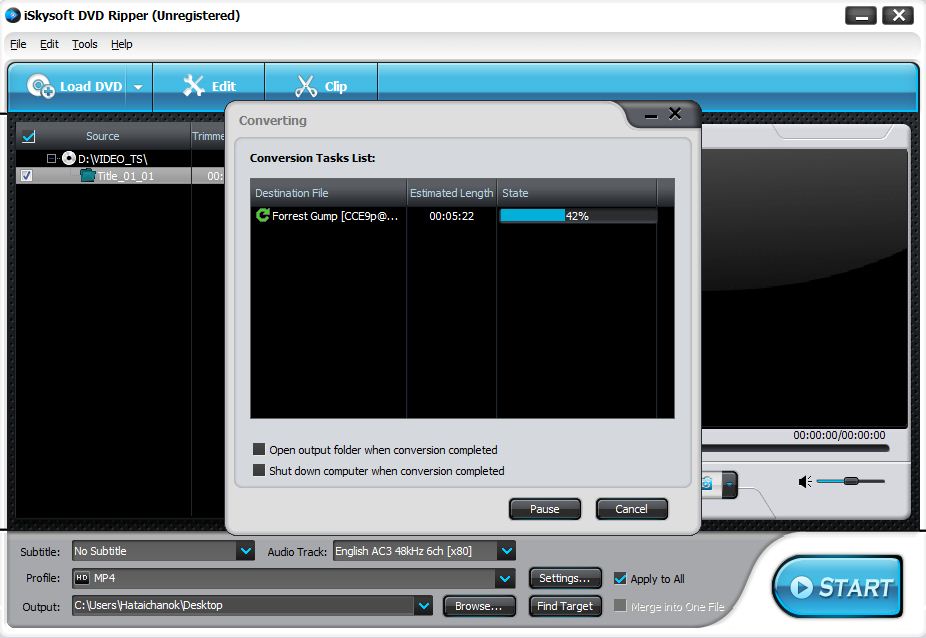The width and height of the screenshot is (926, 638).
Task: Collapse the D:\VIDEO_TS\ tree node
Action: 51,158
